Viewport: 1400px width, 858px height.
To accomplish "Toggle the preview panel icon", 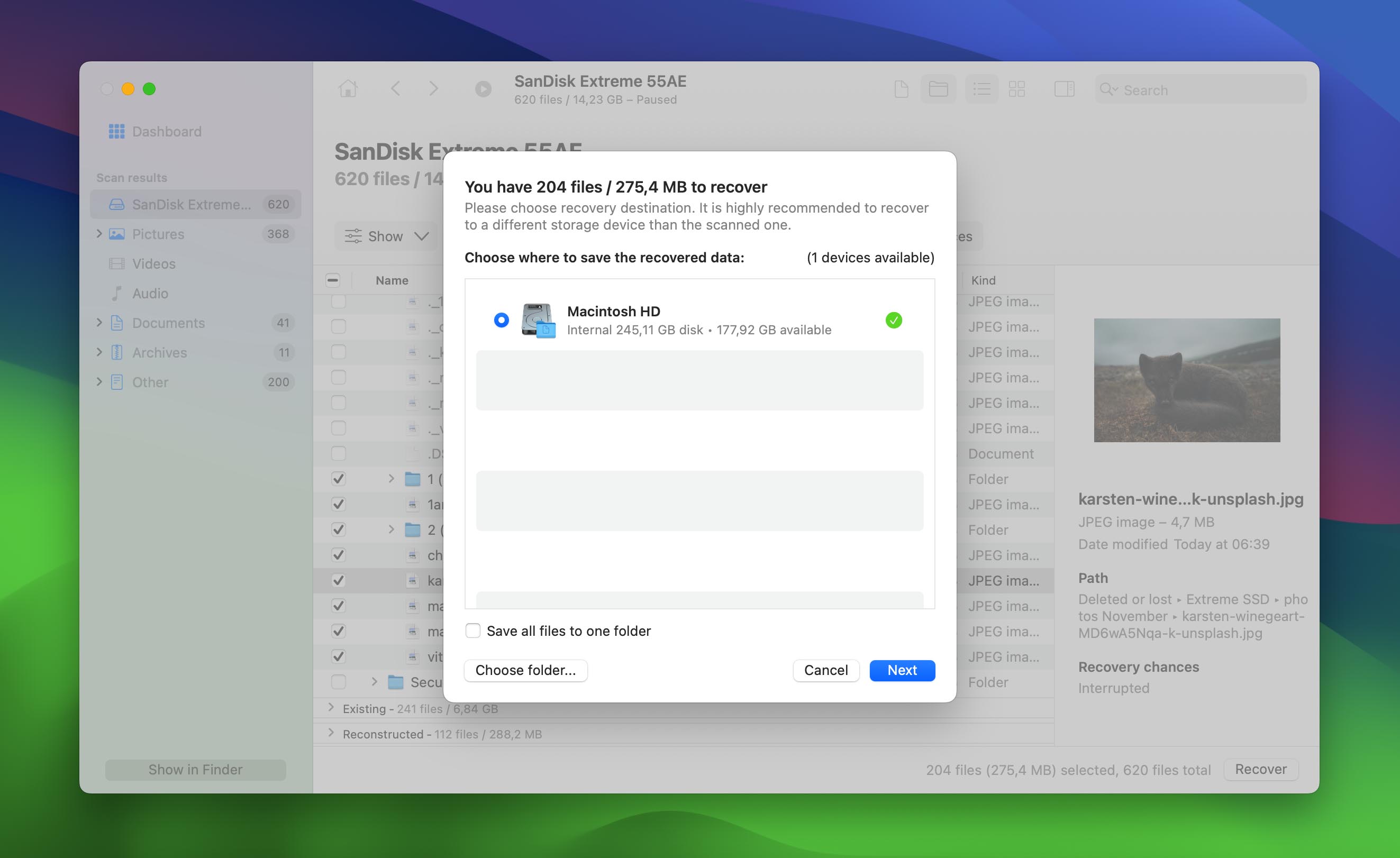I will point(1063,89).
